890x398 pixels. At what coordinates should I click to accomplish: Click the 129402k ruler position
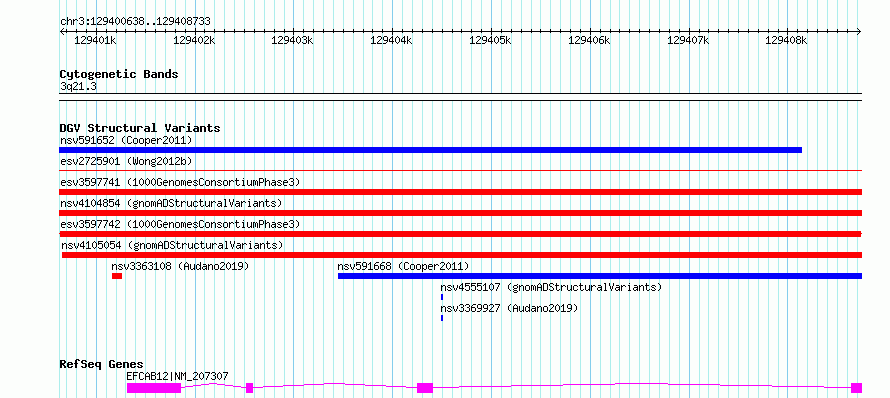pos(195,40)
